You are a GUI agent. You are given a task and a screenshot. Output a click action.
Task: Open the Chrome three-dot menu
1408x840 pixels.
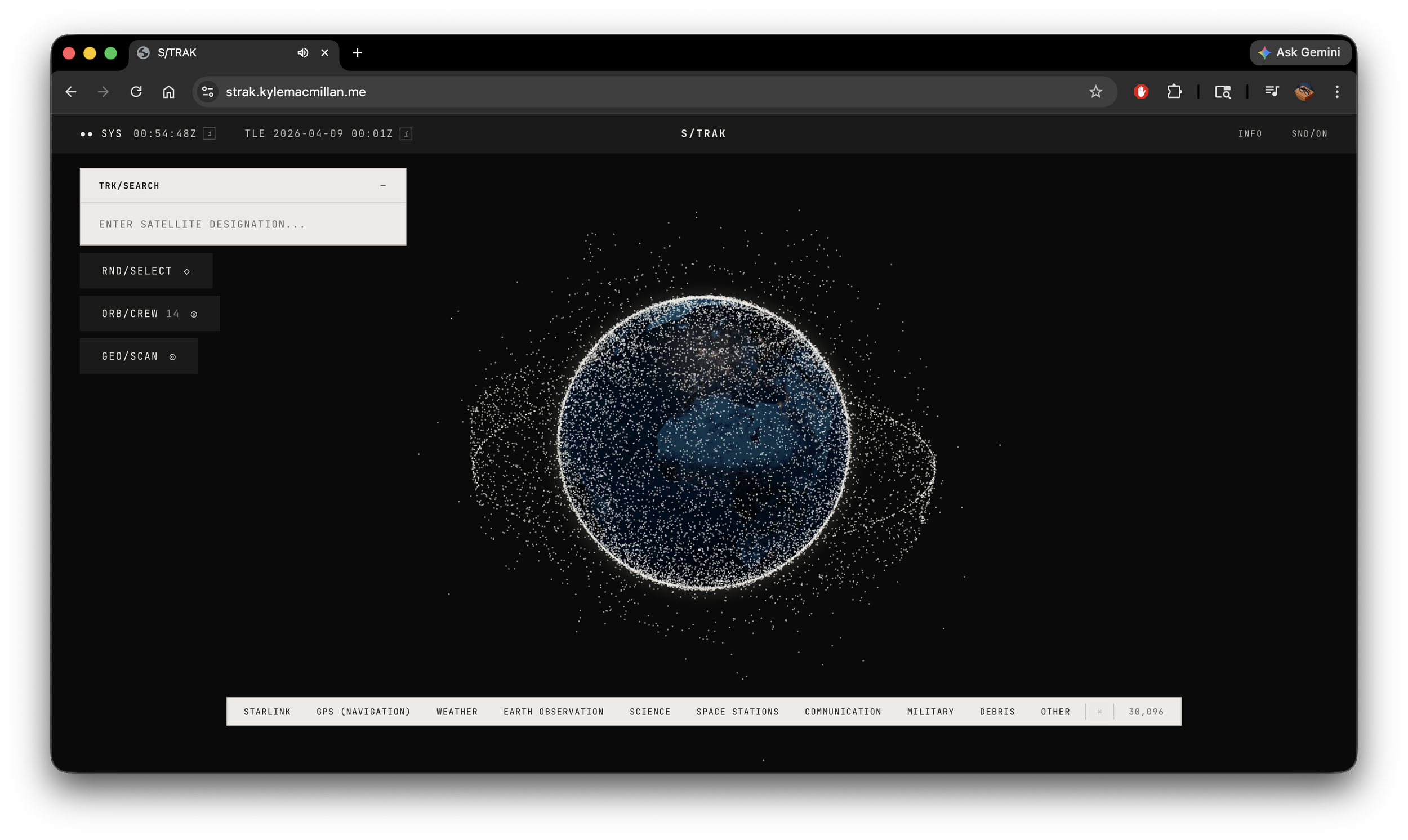tap(1336, 92)
